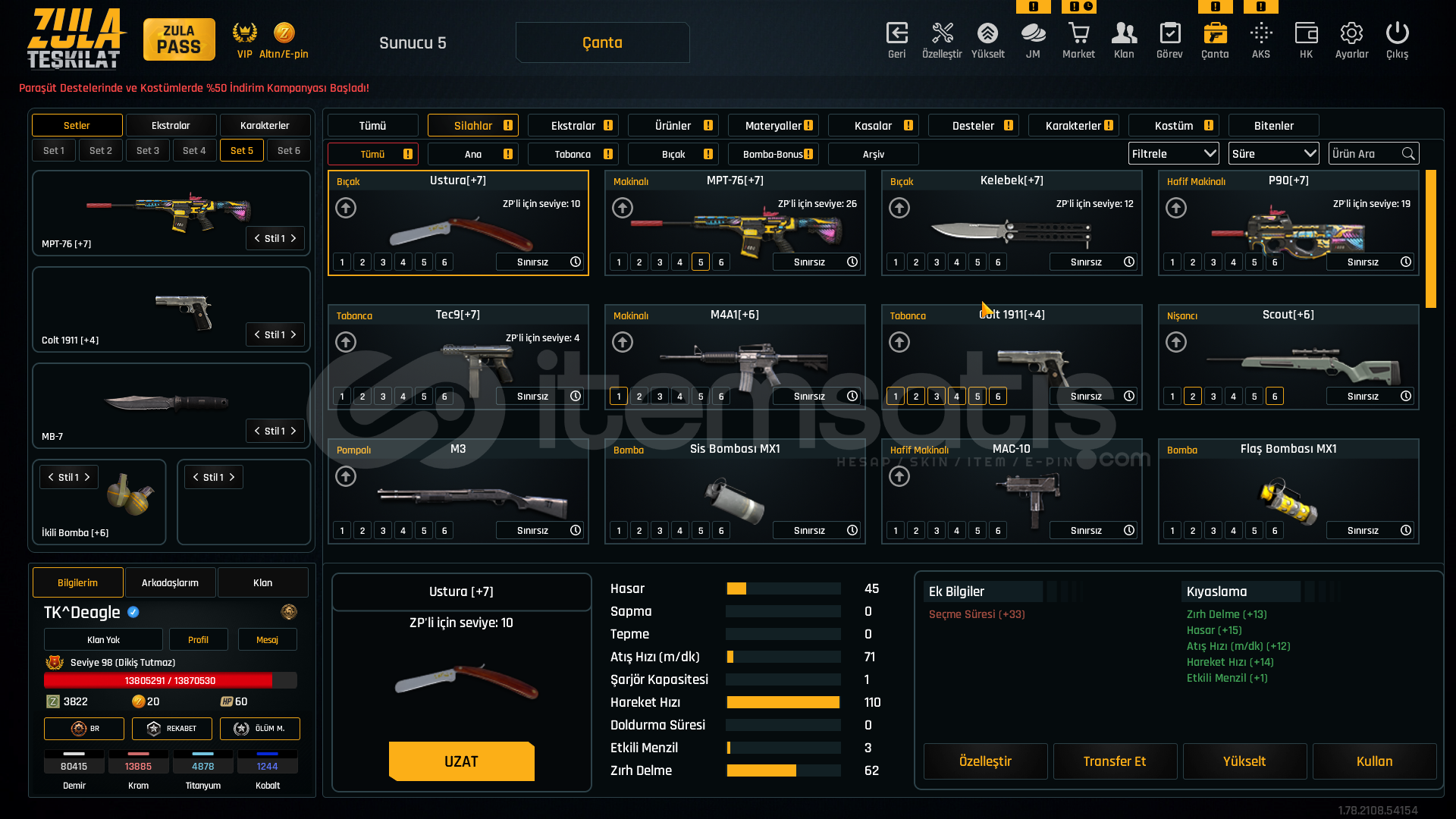
Task: Switch to the Ekstralar tab in left panel
Action: click(x=171, y=125)
